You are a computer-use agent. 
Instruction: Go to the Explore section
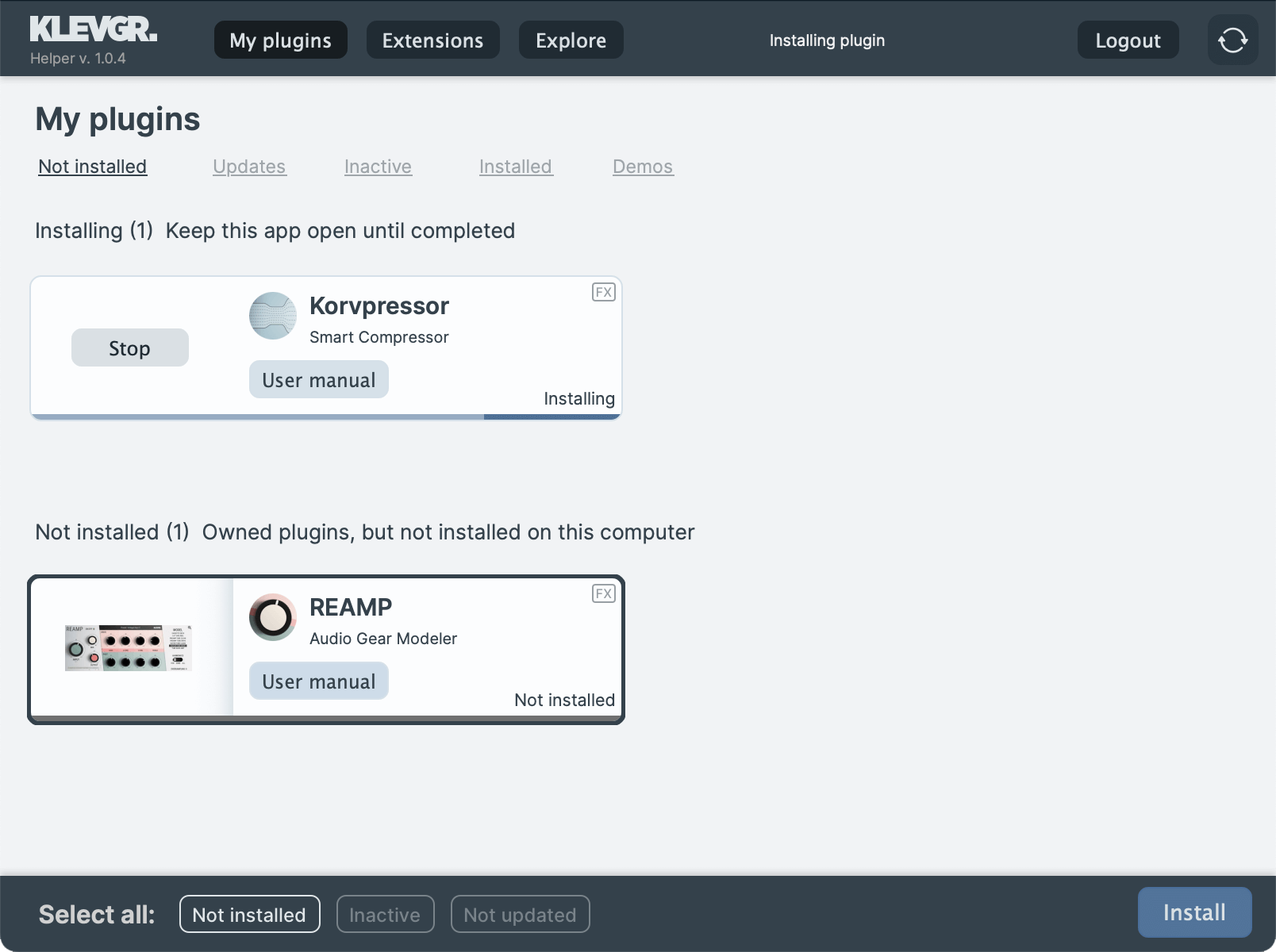point(571,40)
